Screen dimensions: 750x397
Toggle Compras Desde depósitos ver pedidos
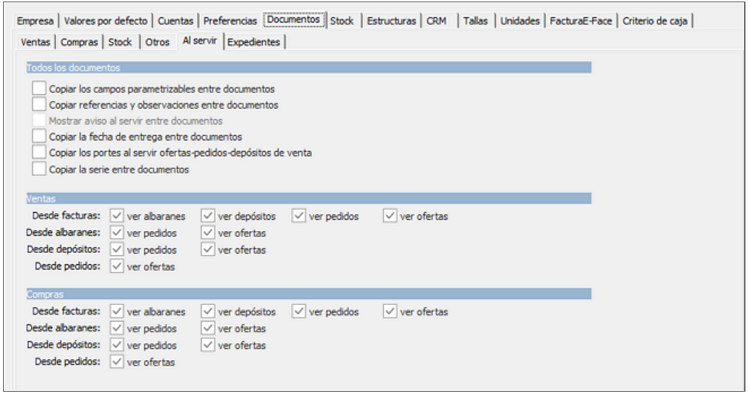[117, 345]
